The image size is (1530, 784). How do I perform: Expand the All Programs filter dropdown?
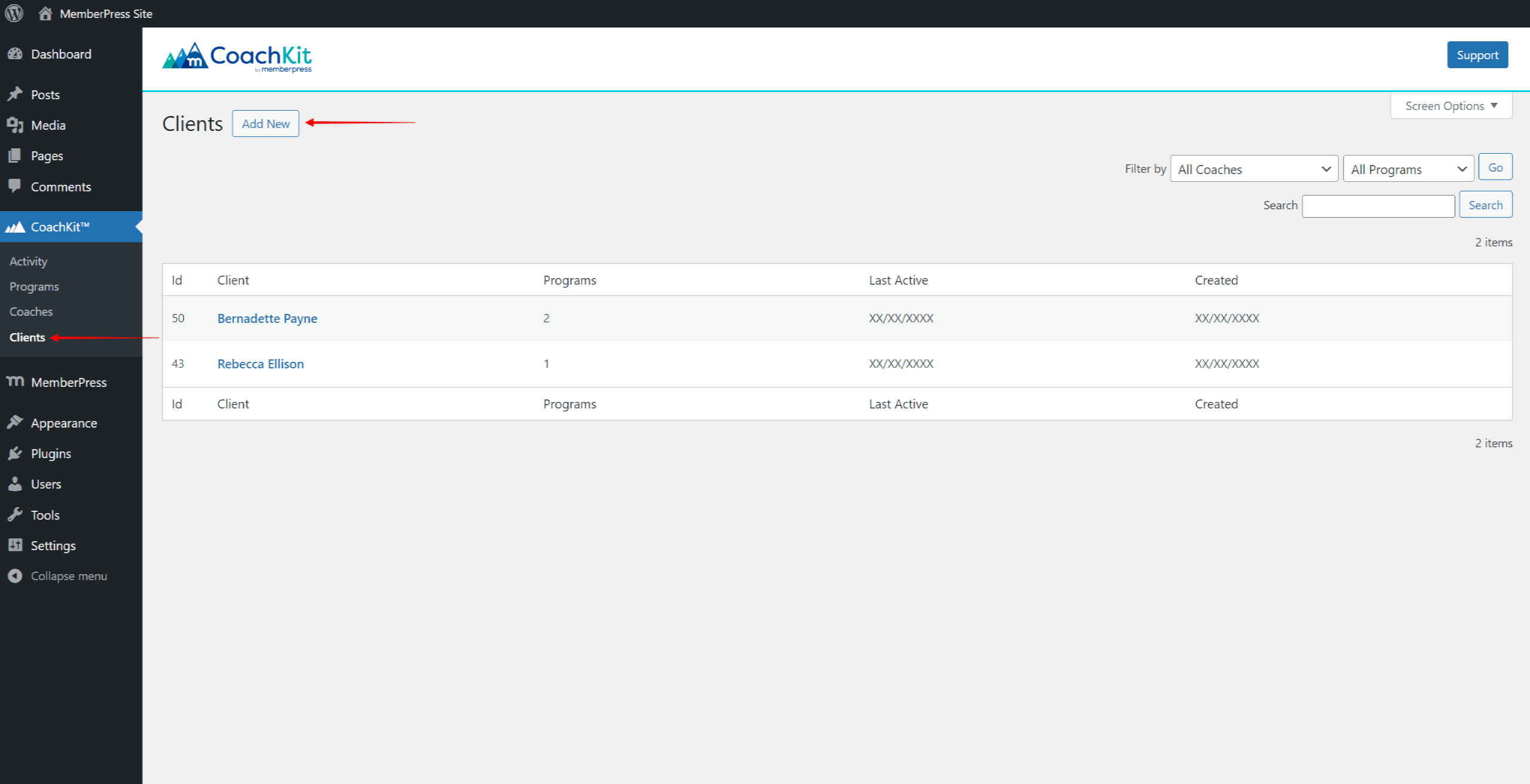tap(1407, 168)
